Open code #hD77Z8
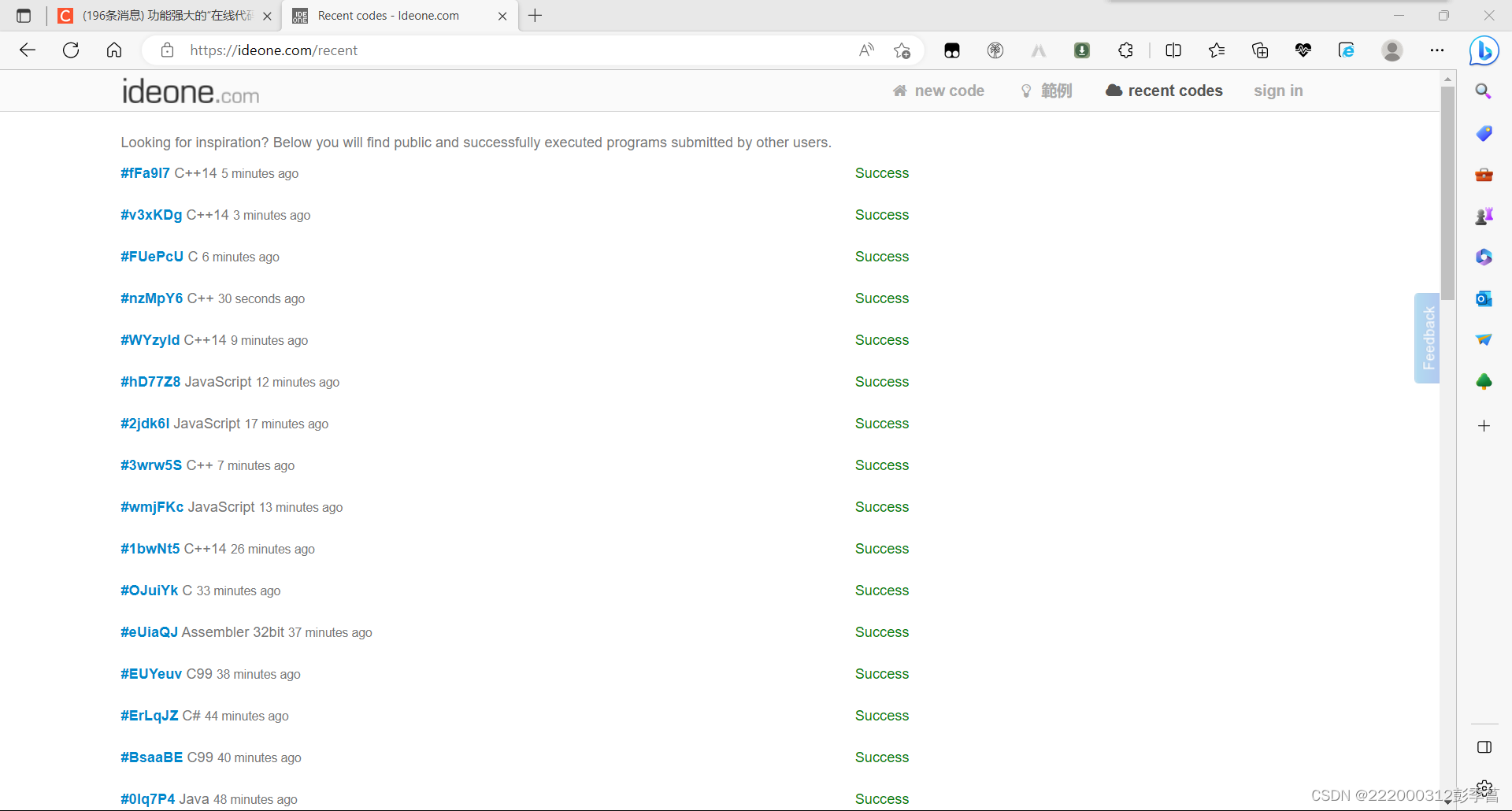This screenshot has width=1512, height=811. [150, 382]
